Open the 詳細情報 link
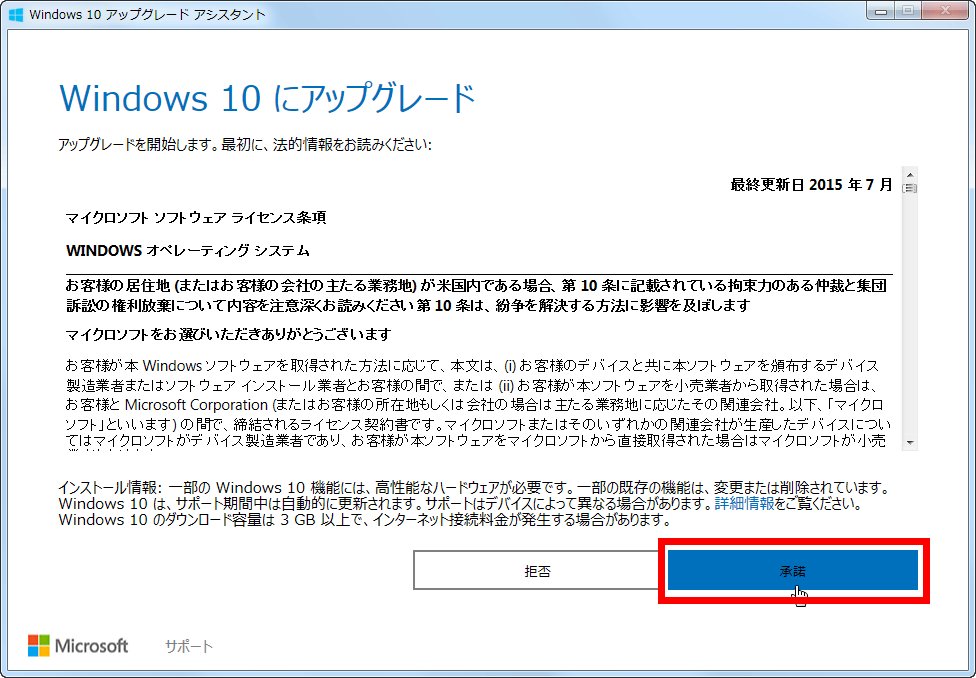976x678 pixels. coord(744,503)
